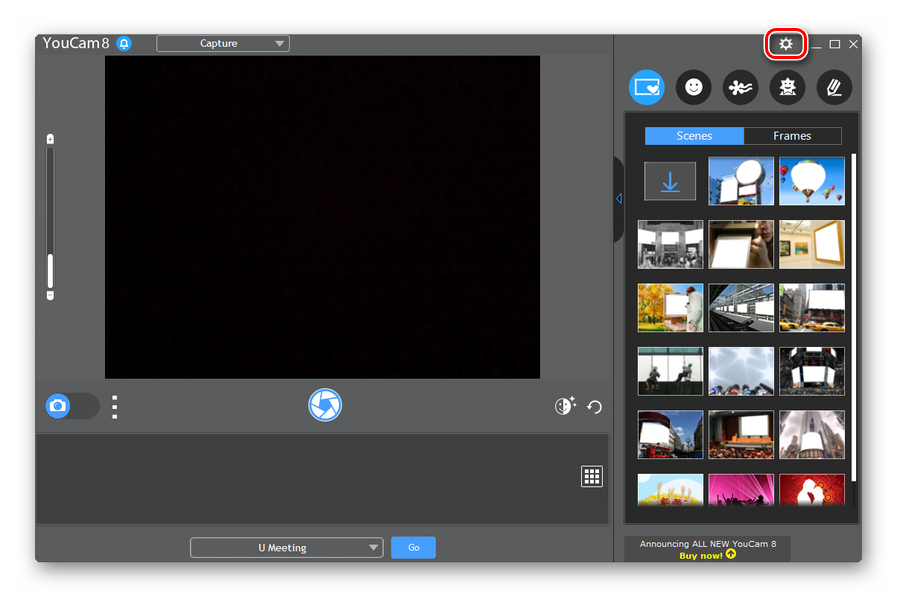Screen dimensions: 900x601
Task: Select the particles effects icon
Action: coord(740,87)
